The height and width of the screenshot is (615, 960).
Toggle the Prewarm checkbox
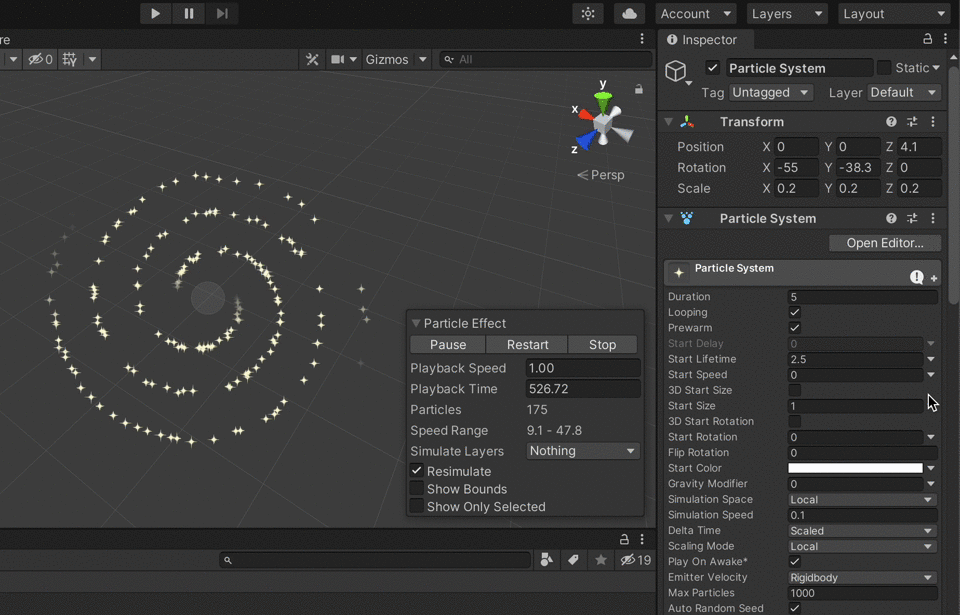click(795, 328)
